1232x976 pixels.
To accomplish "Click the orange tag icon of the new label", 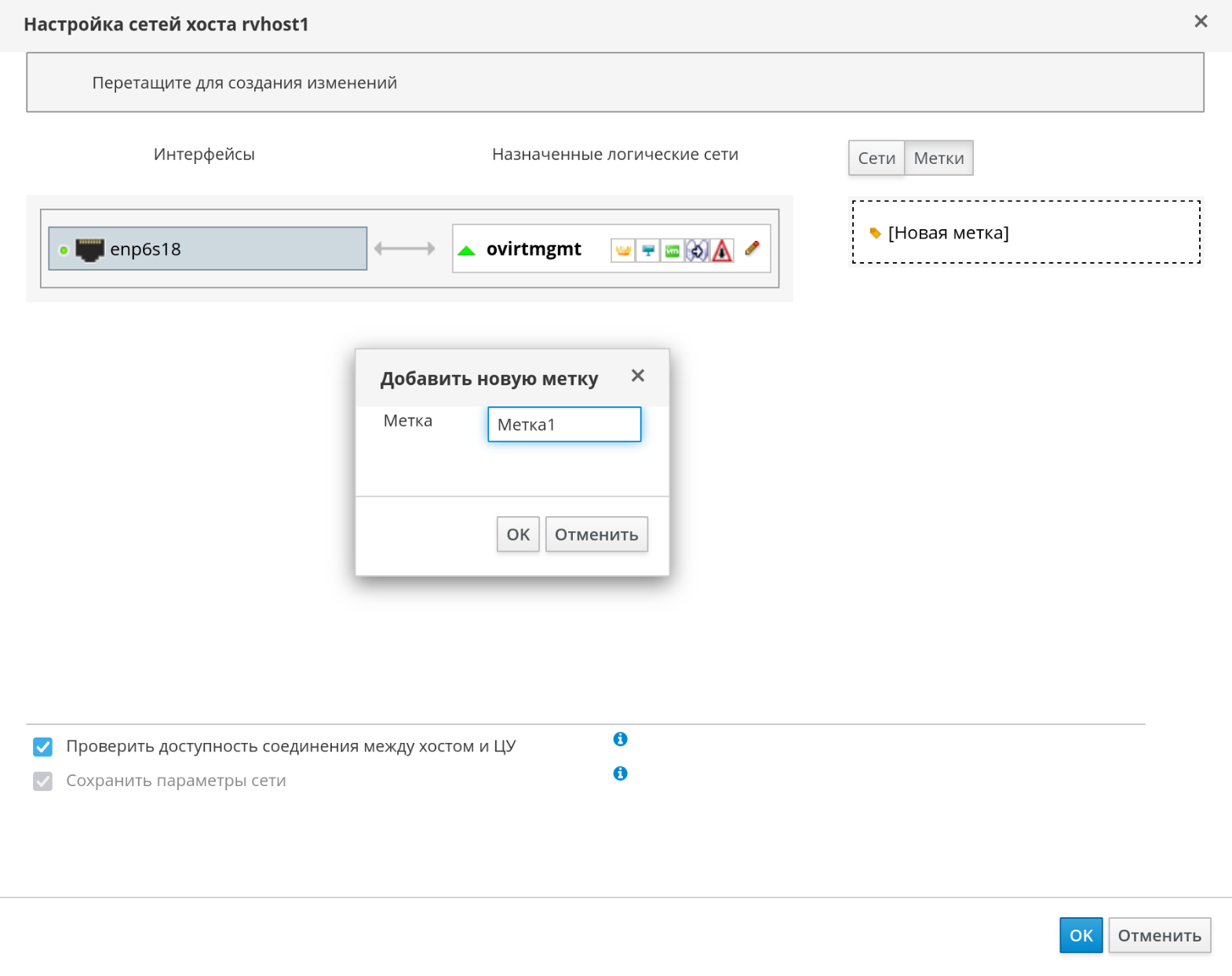I will (875, 233).
